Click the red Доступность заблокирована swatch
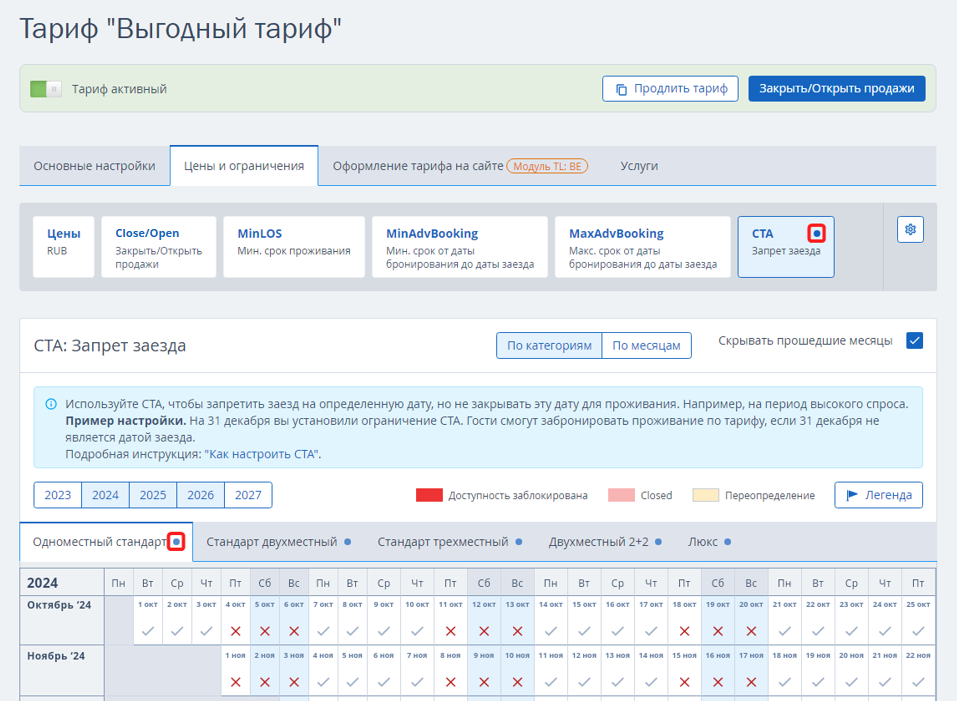Screen dimensions: 957x701 [429, 495]
